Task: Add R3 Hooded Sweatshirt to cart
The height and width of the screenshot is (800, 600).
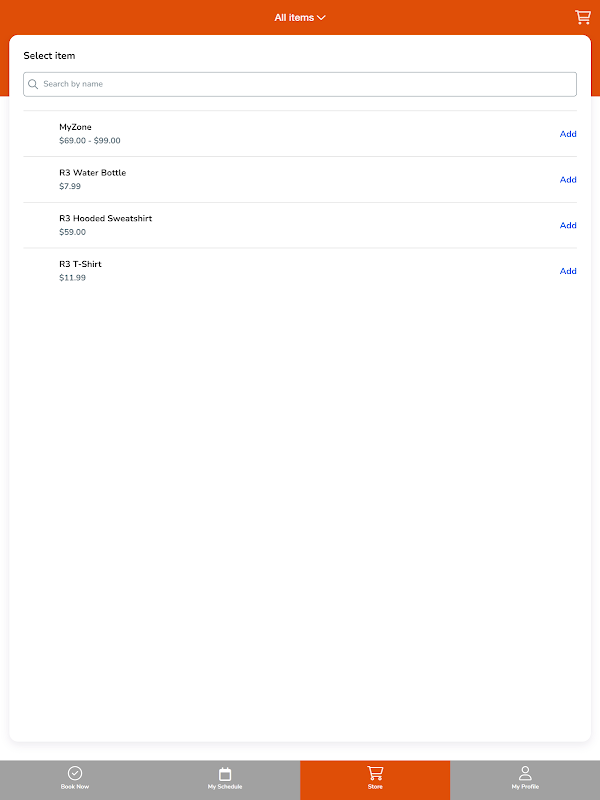Action: (x=568, y=225)
